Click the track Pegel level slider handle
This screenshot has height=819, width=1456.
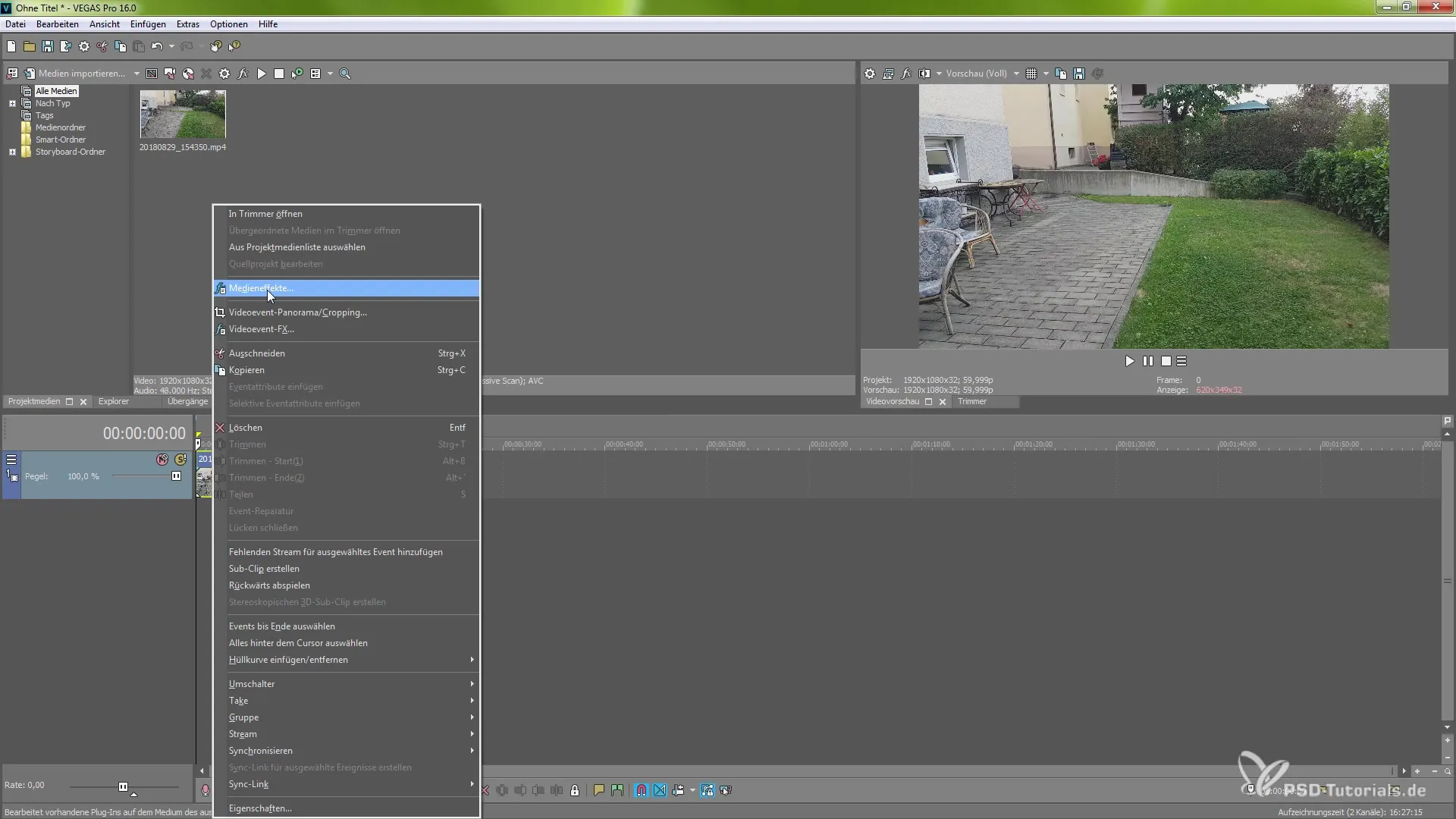(176, 476)
